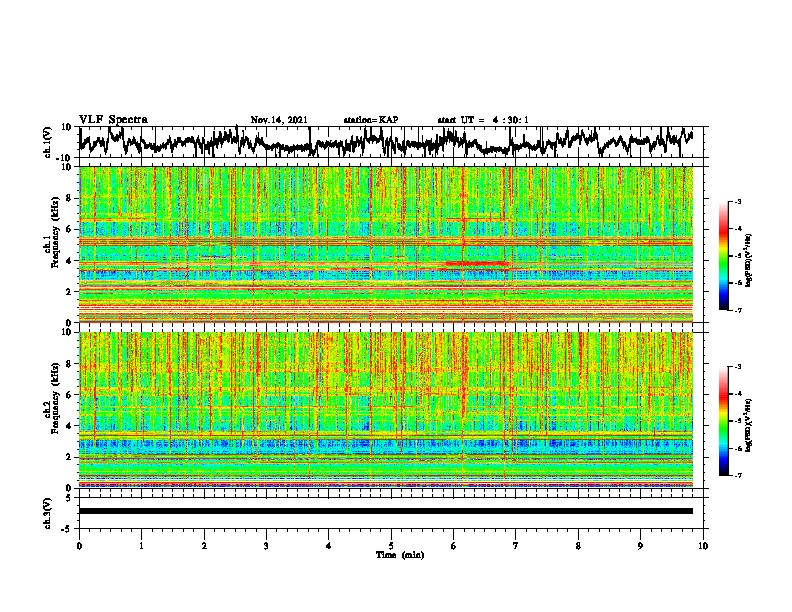Click the ch.1 voltage waveform trace

click(386, 142)
